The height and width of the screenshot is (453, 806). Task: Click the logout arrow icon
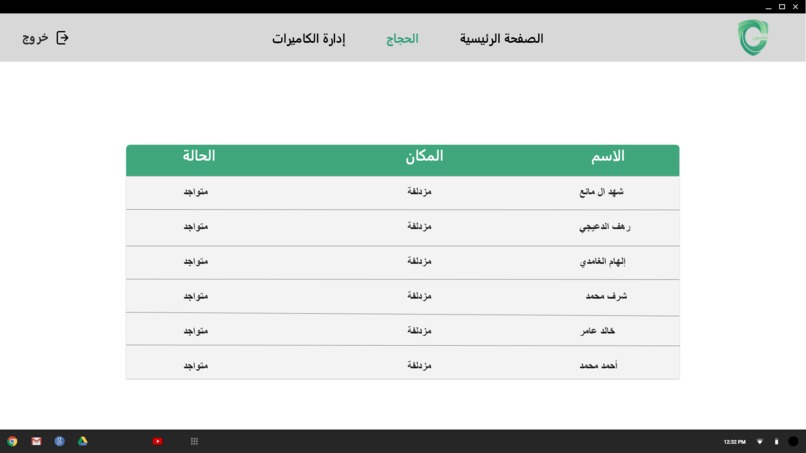[x=62, y=38]
